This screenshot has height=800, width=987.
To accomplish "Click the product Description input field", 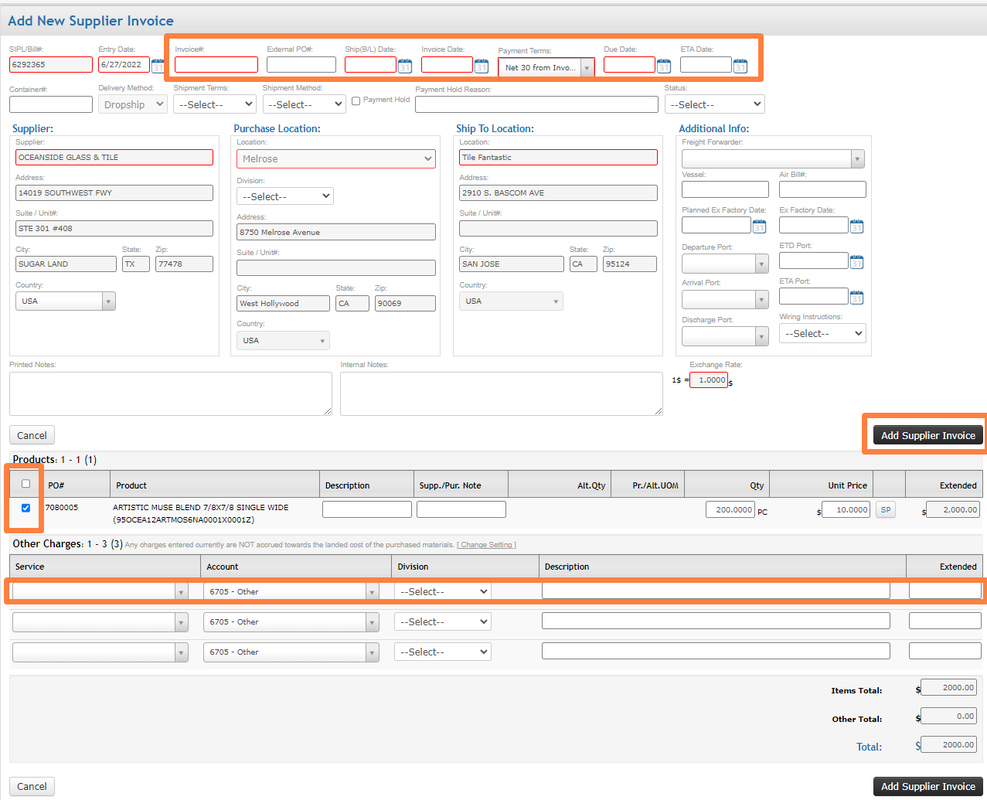I will coord(367,509).
